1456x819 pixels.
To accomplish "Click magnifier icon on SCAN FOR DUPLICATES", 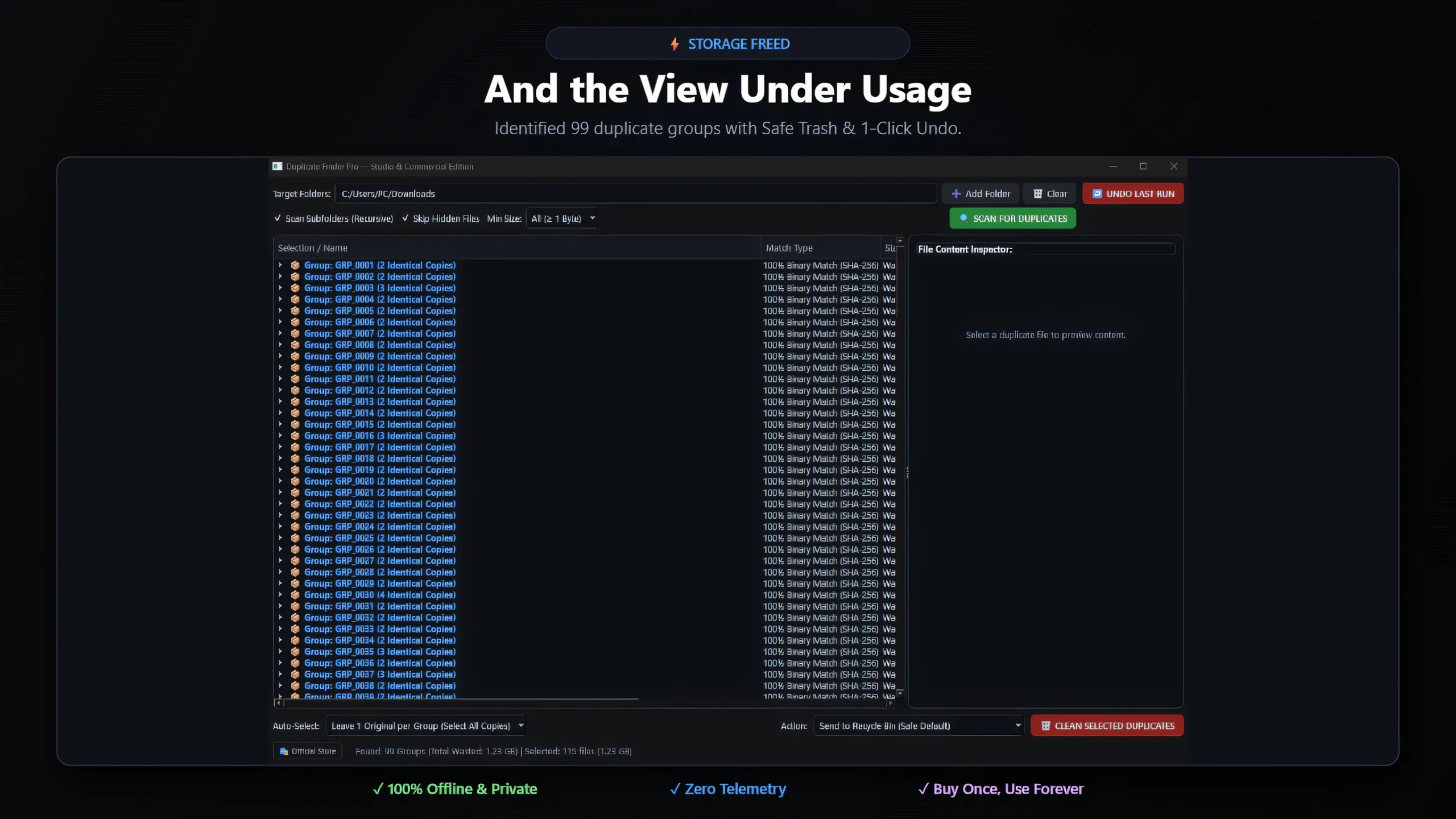I will [x=964, y=218].
